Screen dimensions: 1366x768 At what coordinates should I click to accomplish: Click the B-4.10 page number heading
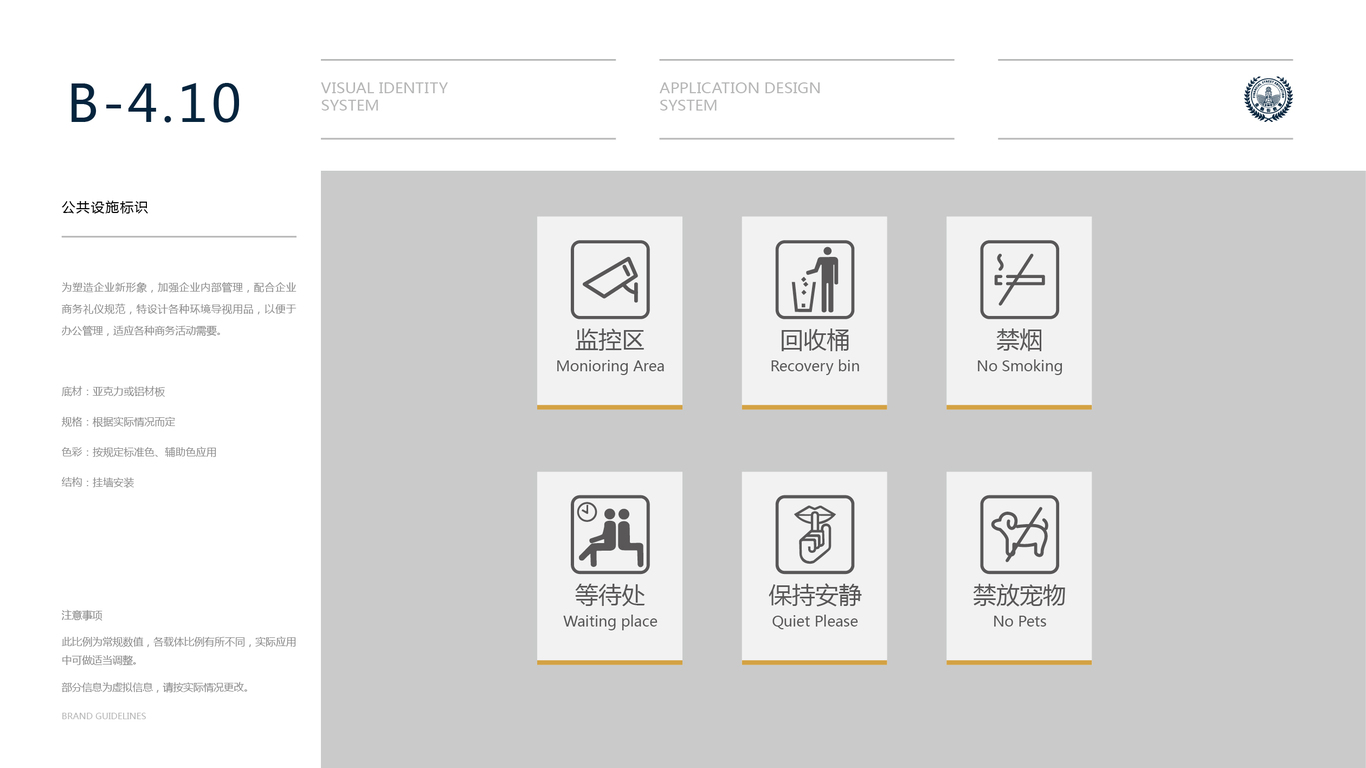point(155,103)
